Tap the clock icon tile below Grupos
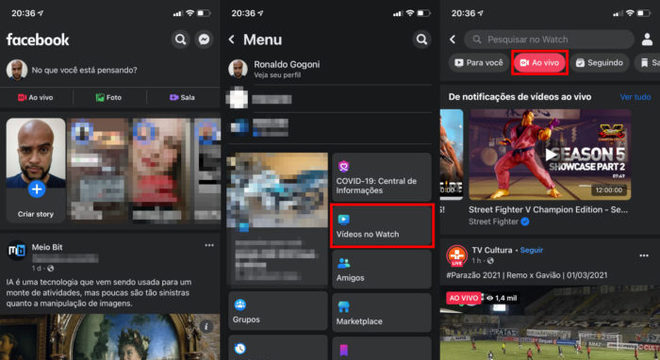Screen dimensions: 660x360 click(278, 348)
